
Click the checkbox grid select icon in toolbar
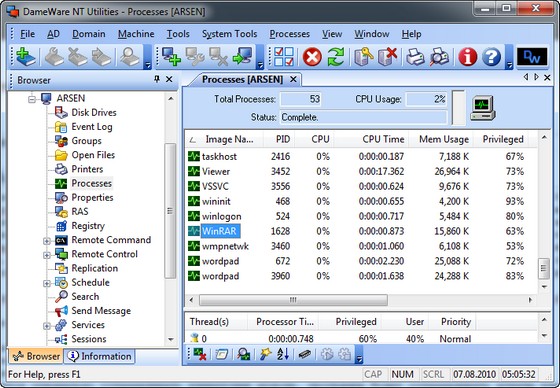pos(284,57)
